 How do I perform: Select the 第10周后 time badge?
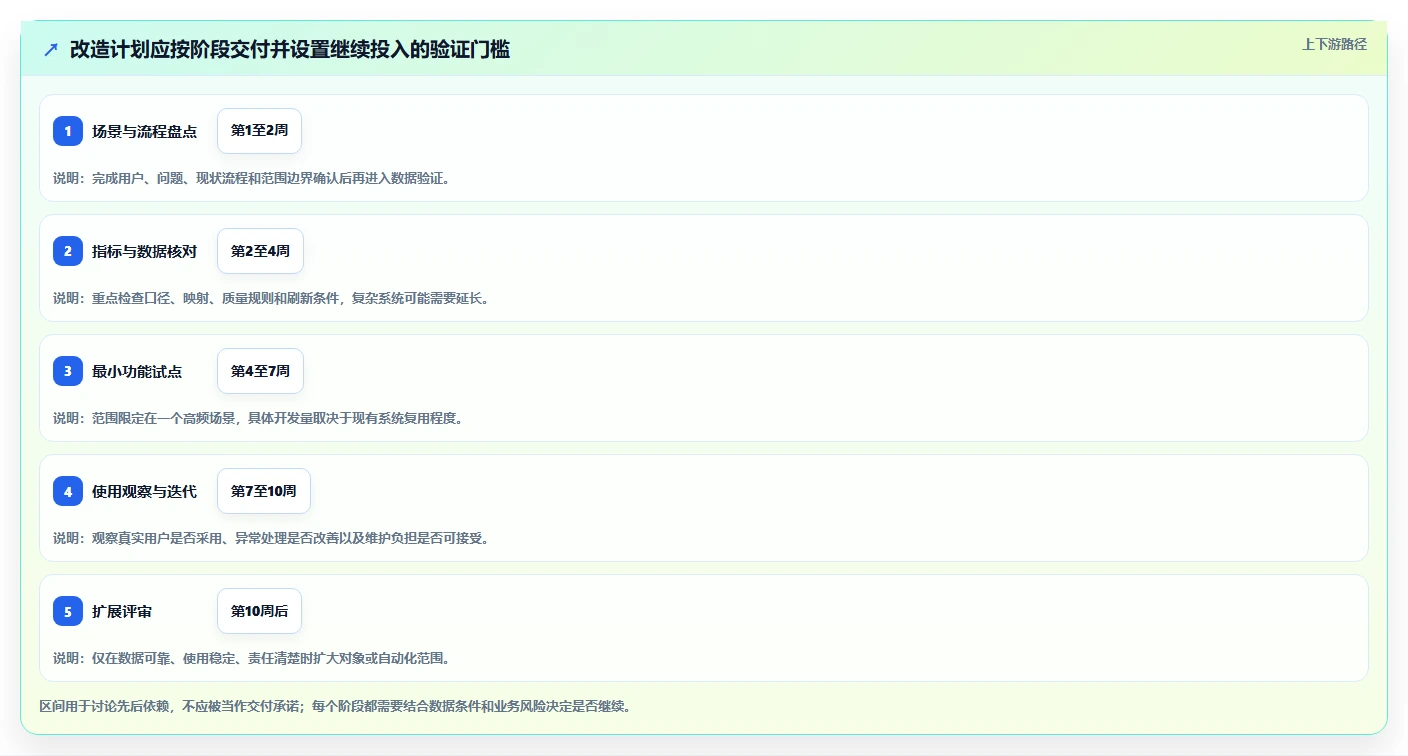[x=259, y=611]
